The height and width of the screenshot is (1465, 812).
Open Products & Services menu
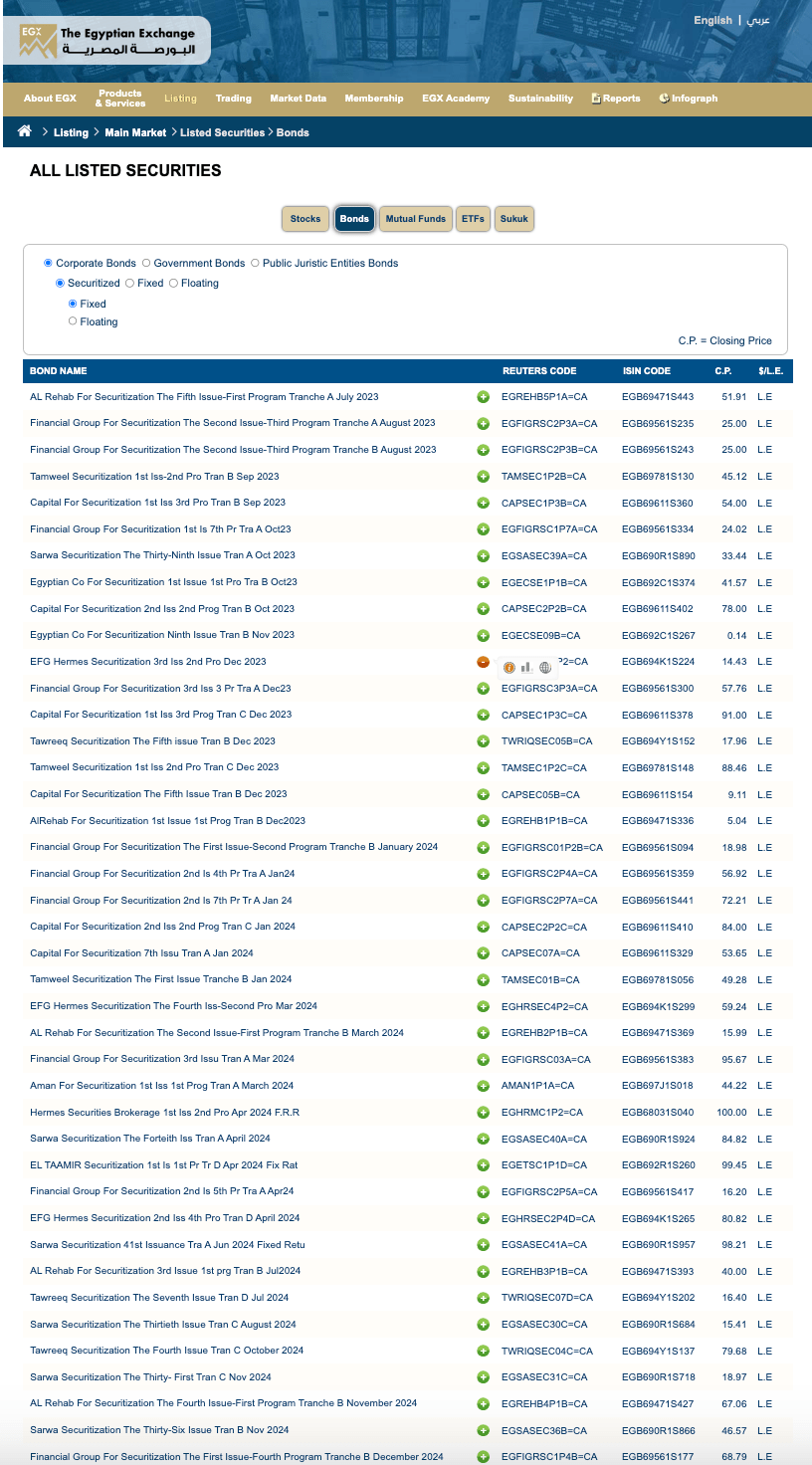coord(120,99)
